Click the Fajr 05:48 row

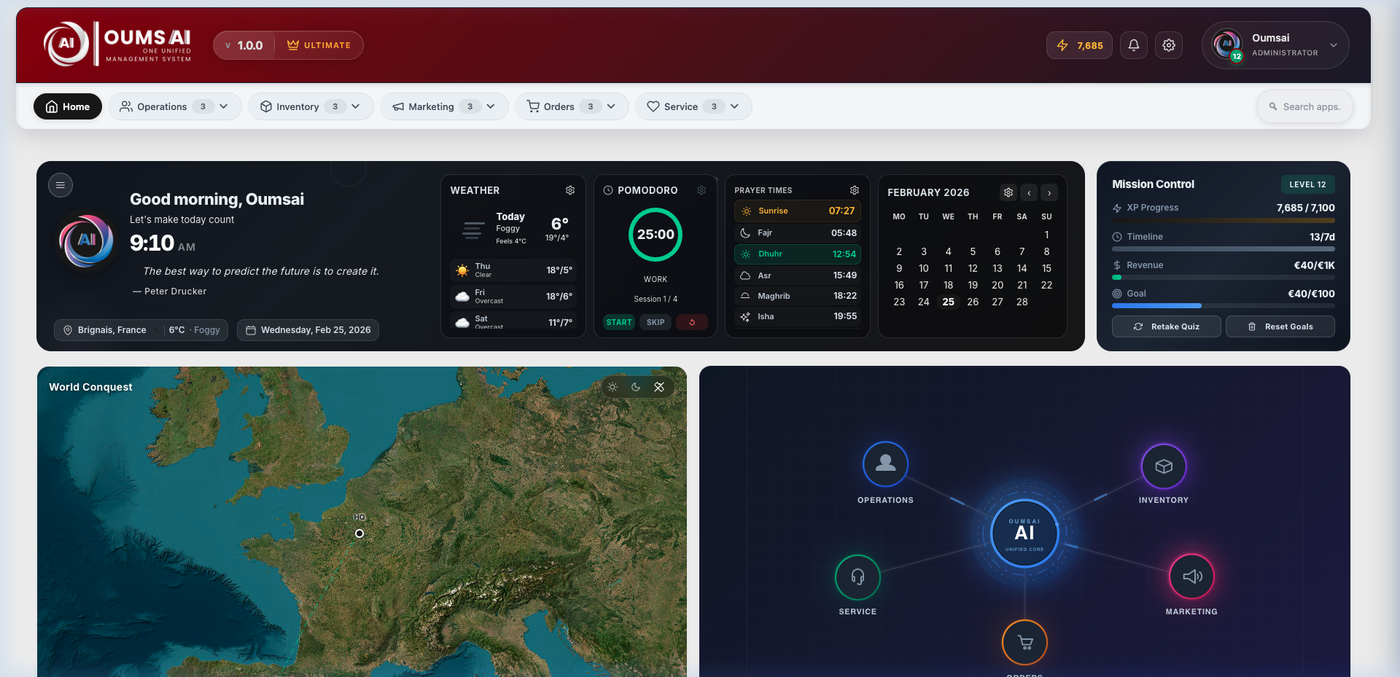[x=797, y=233]
